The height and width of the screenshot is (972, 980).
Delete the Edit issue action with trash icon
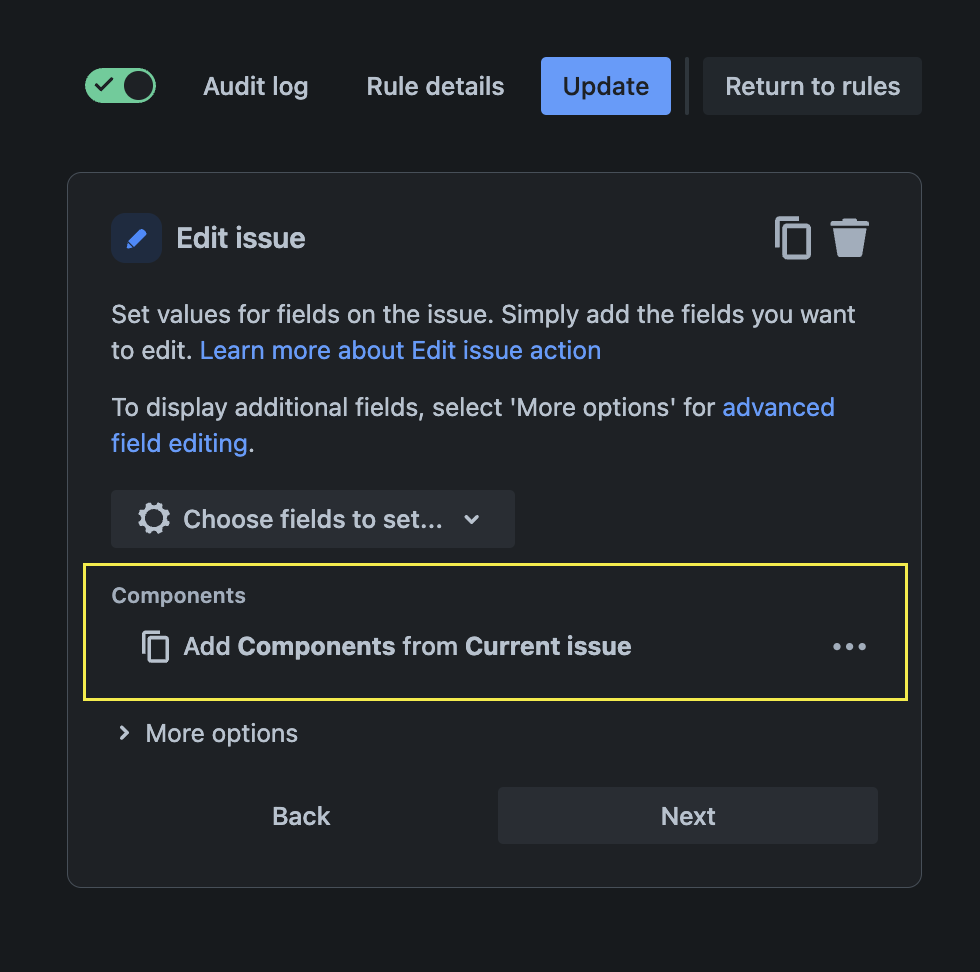[x=849, y=238]
